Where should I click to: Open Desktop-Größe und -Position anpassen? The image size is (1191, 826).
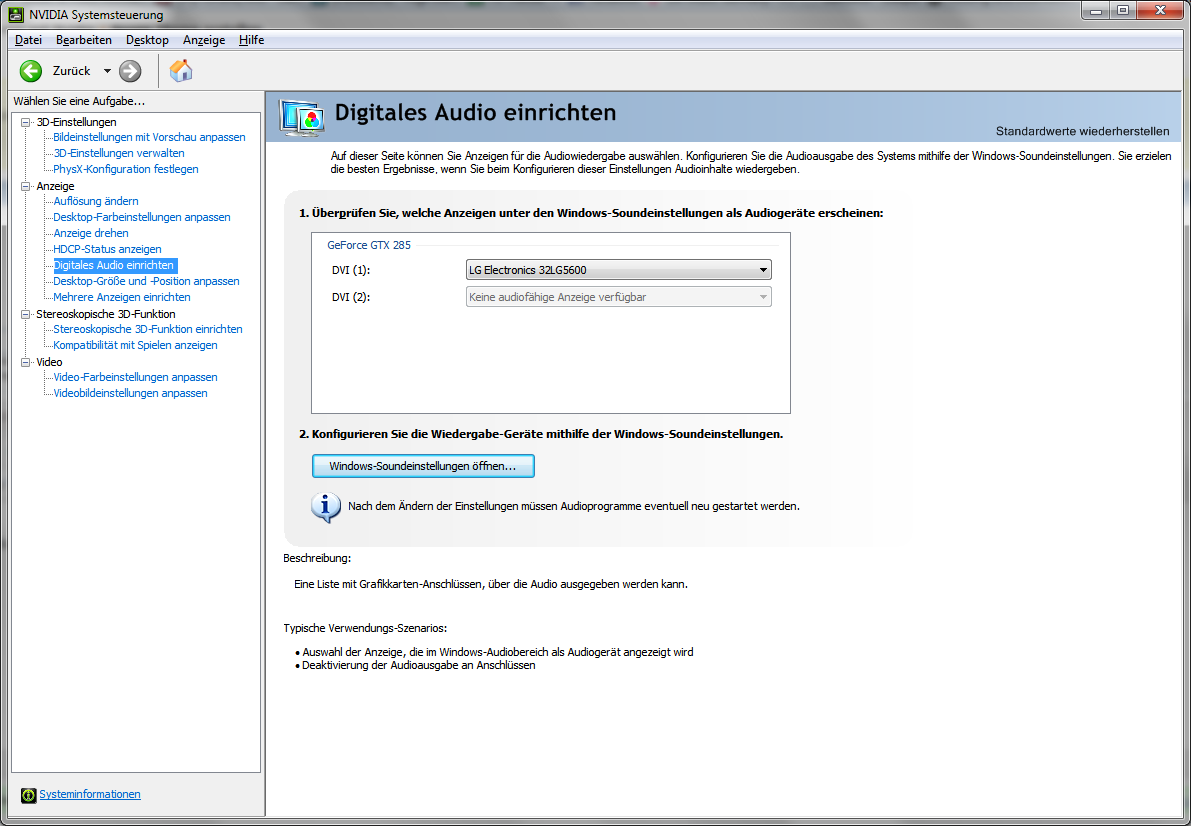pyautogui.click(x=146, y=280)
